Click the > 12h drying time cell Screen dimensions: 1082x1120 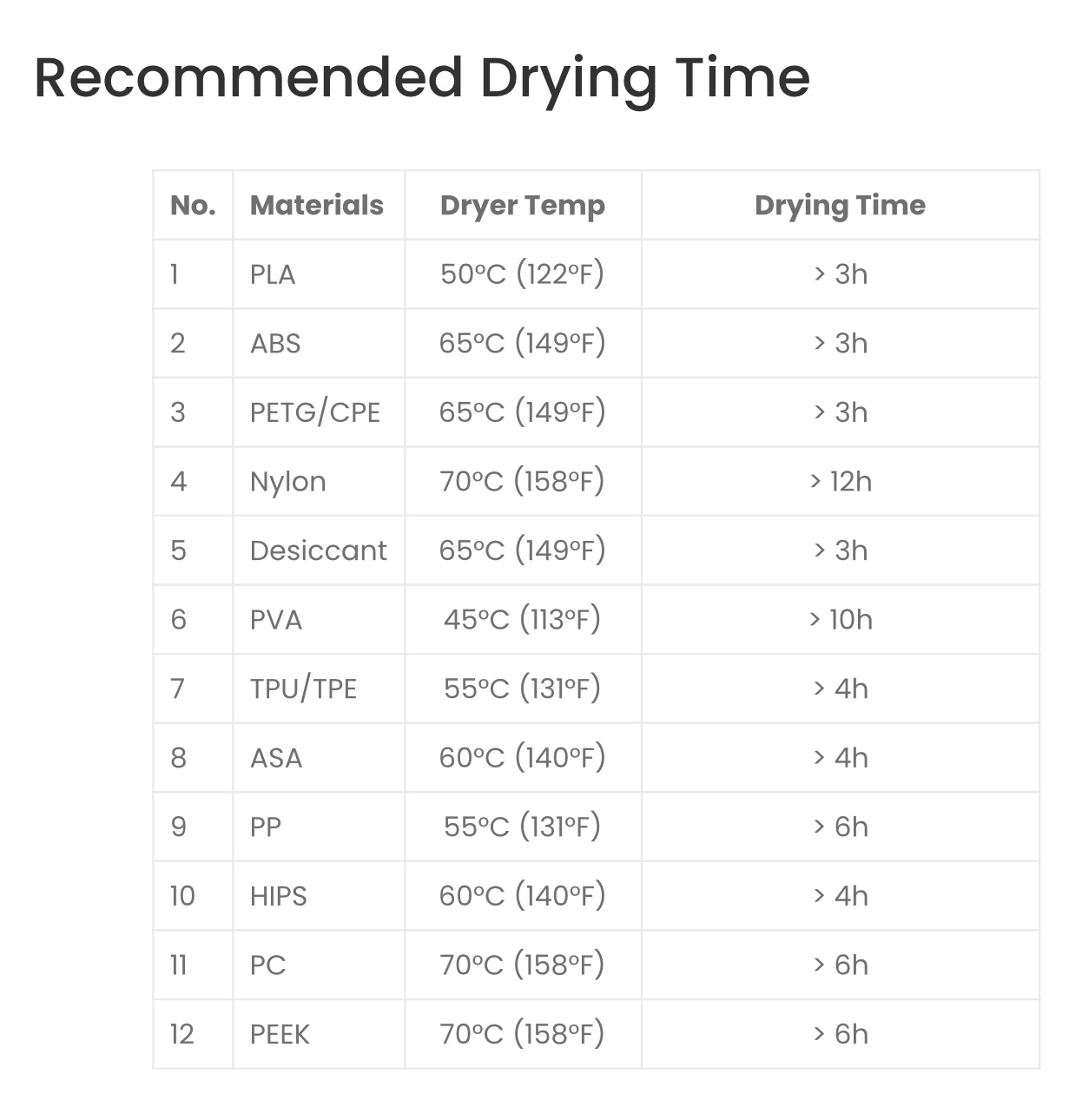tap(841, 481)
